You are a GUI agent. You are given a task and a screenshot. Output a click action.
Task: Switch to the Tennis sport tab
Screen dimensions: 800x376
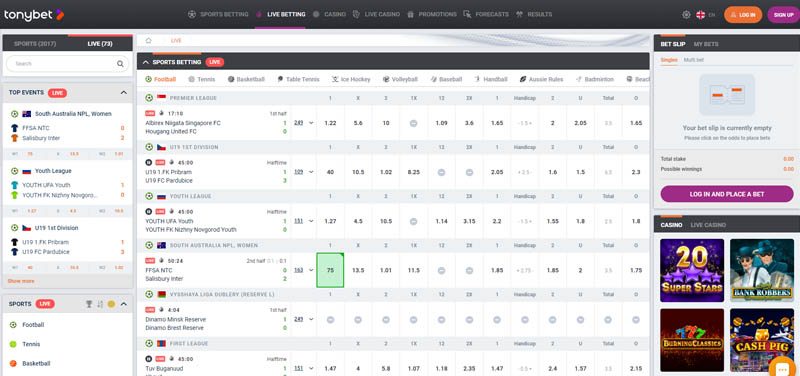[x=202, y=80]
